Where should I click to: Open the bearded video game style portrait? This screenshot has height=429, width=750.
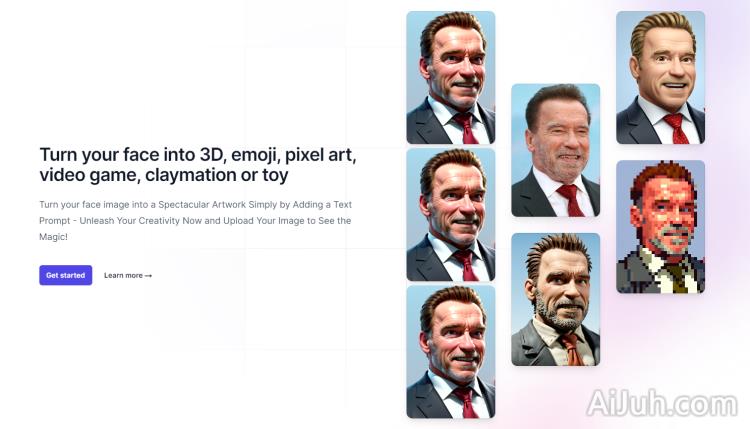pos(555,299)
